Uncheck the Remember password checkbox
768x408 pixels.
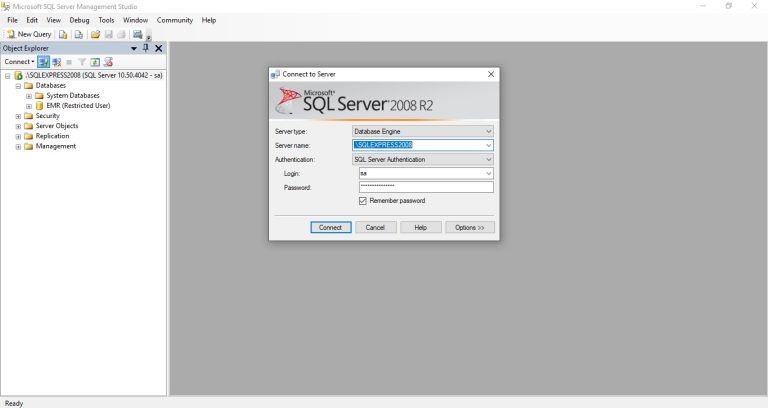(363, 201)
